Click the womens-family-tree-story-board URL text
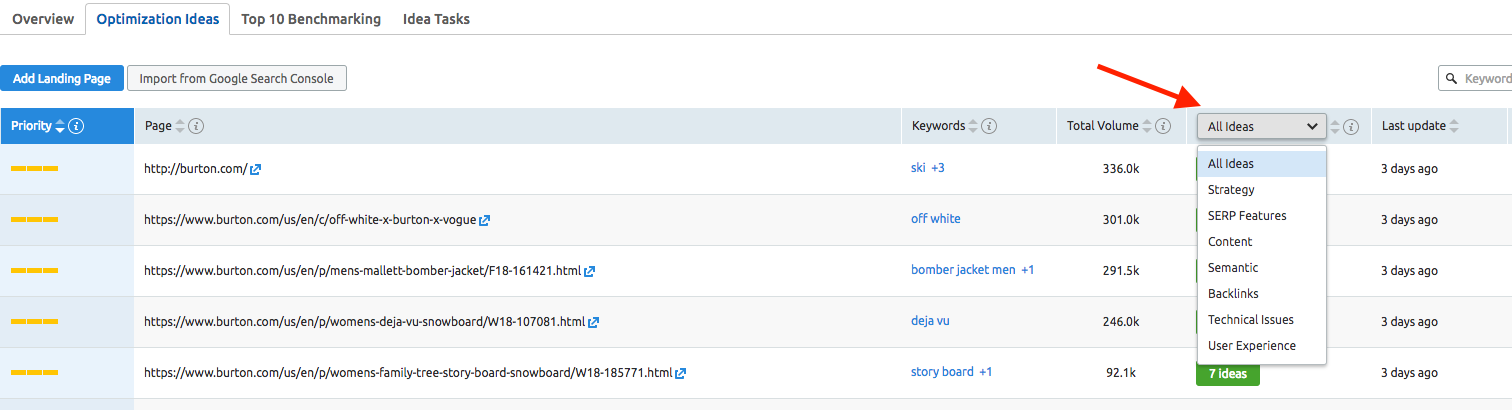1512x410 pixels. click(408, 373)
